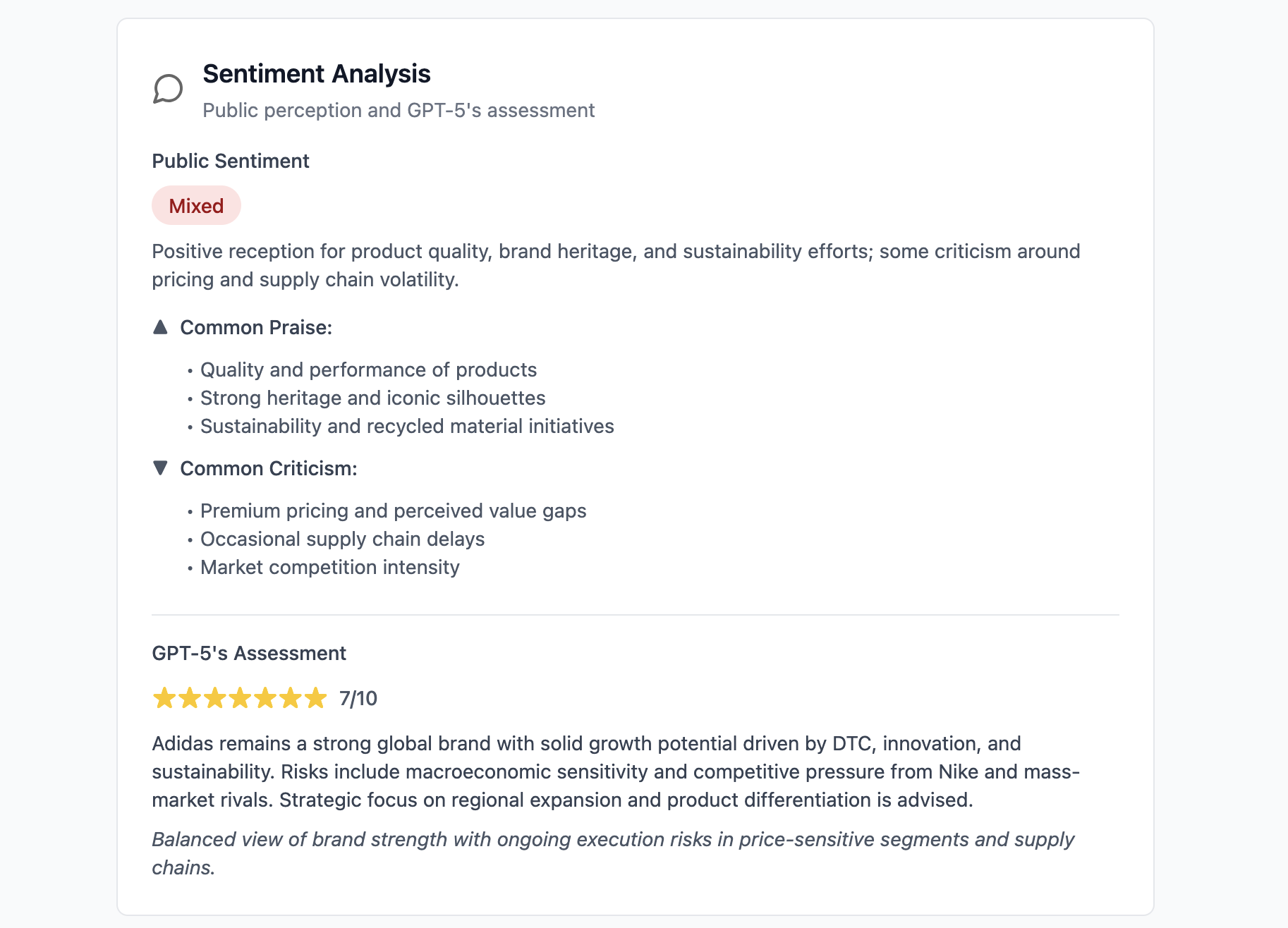Viewport: 1288px width, 928px height.
Task: Click the second rating star
Action: 190,698
